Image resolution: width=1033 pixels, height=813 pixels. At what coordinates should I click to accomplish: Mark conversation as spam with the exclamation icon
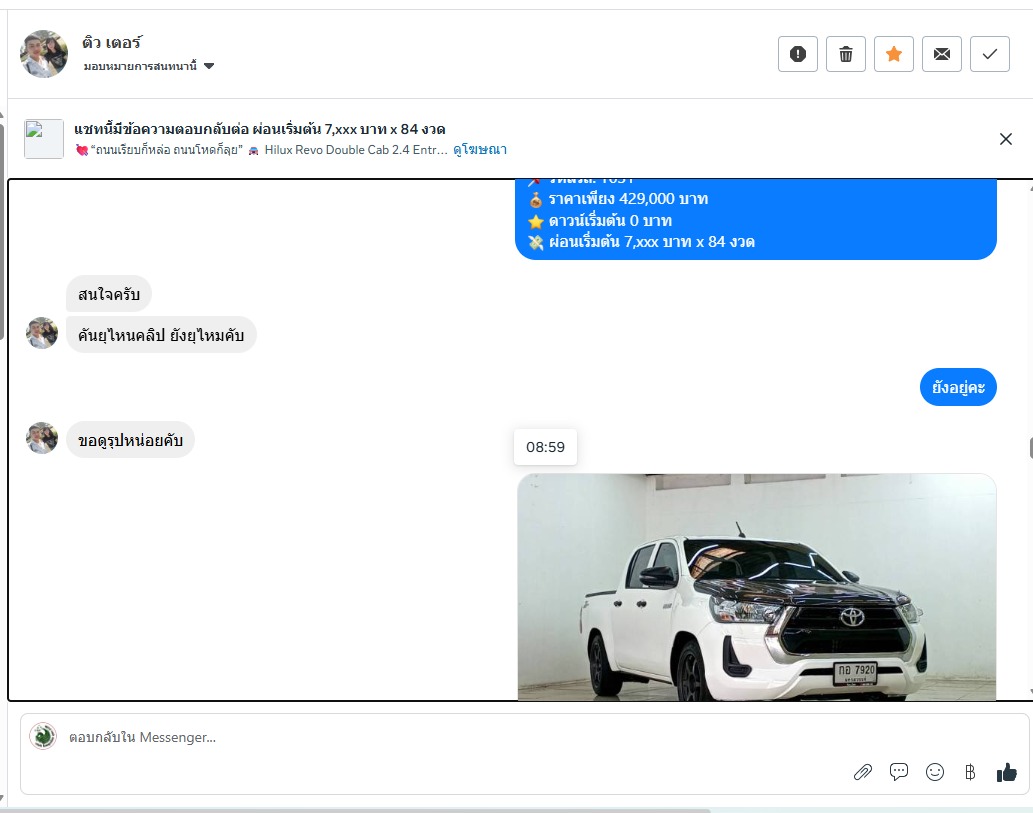[798, 54]
